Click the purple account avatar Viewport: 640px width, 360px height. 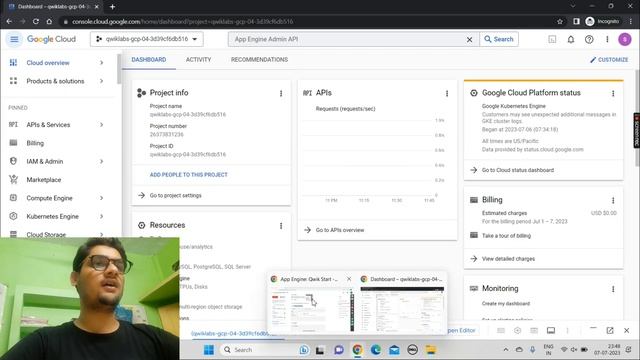624,40
